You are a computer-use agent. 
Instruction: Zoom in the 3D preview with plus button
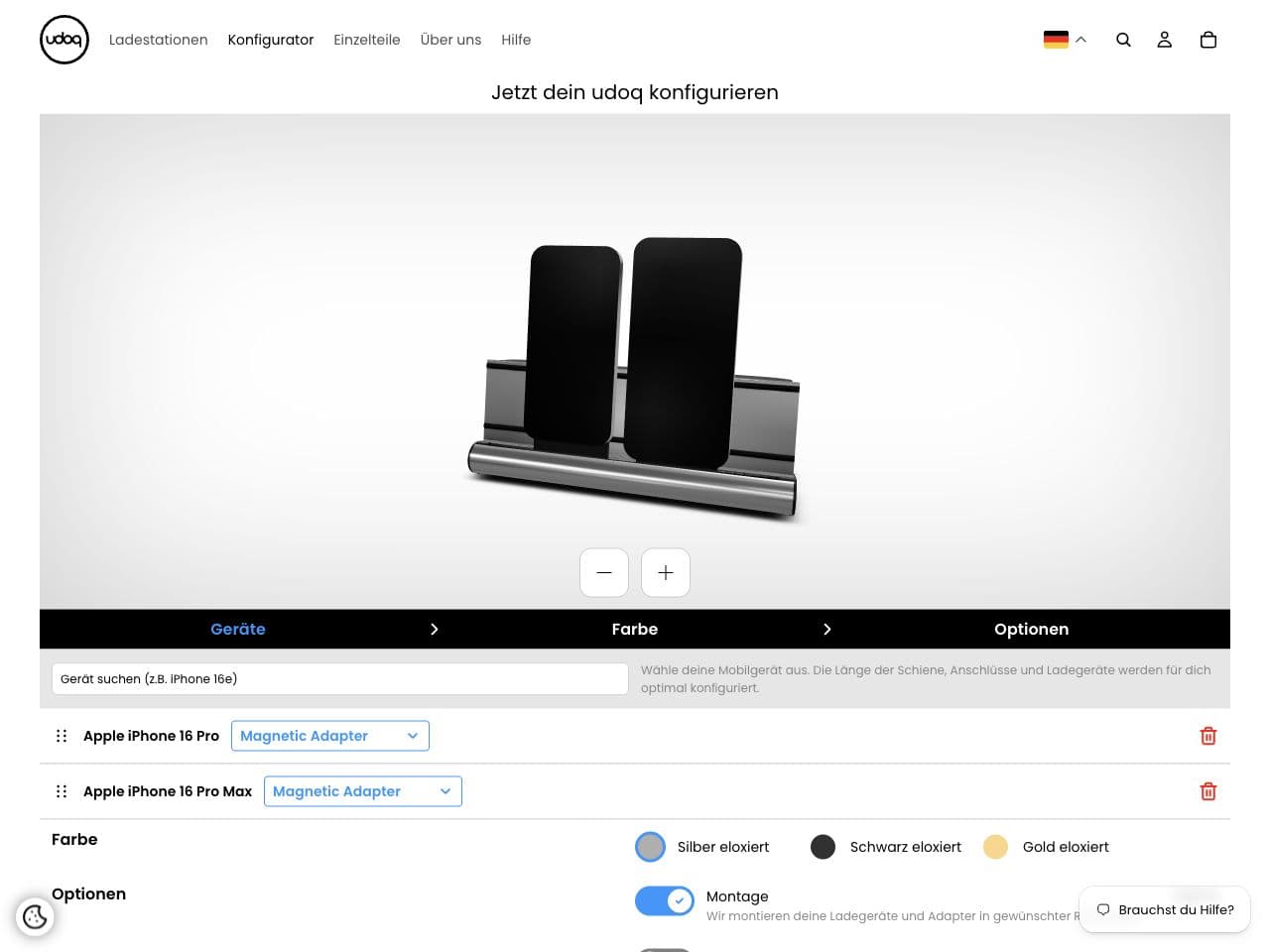pyautogui.click(x=666, y=573)
